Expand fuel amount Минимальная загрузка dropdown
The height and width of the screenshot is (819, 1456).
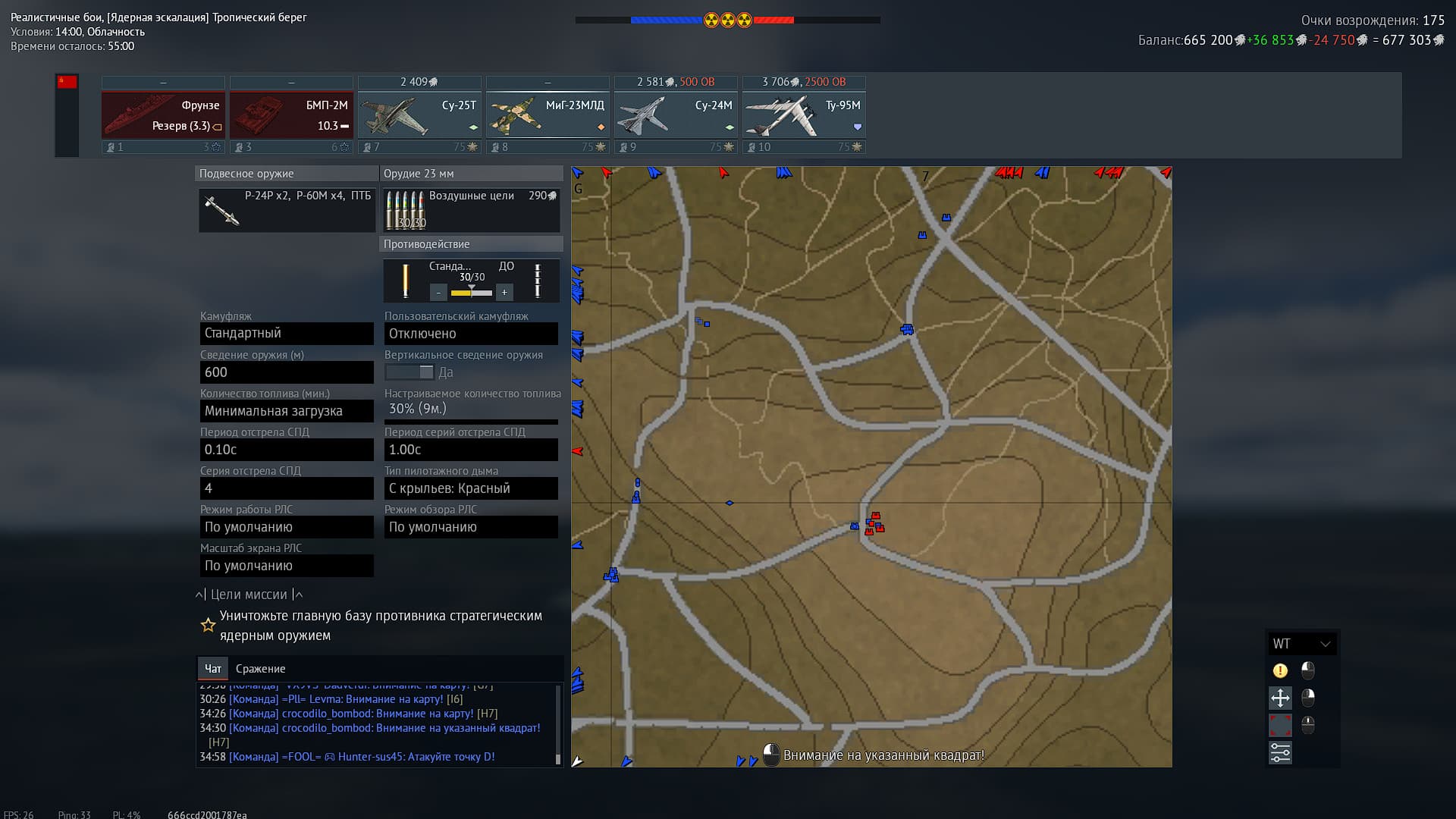tap(287, 411)
